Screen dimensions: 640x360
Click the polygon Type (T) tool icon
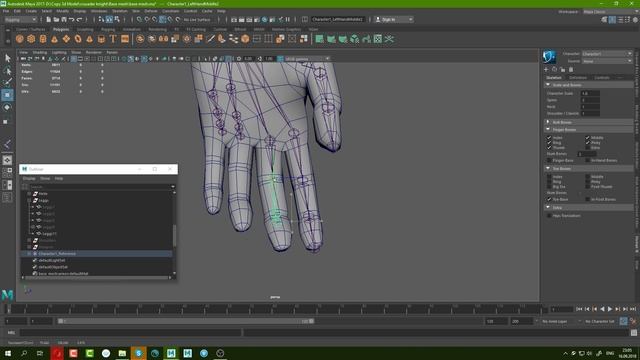[113, 39]
